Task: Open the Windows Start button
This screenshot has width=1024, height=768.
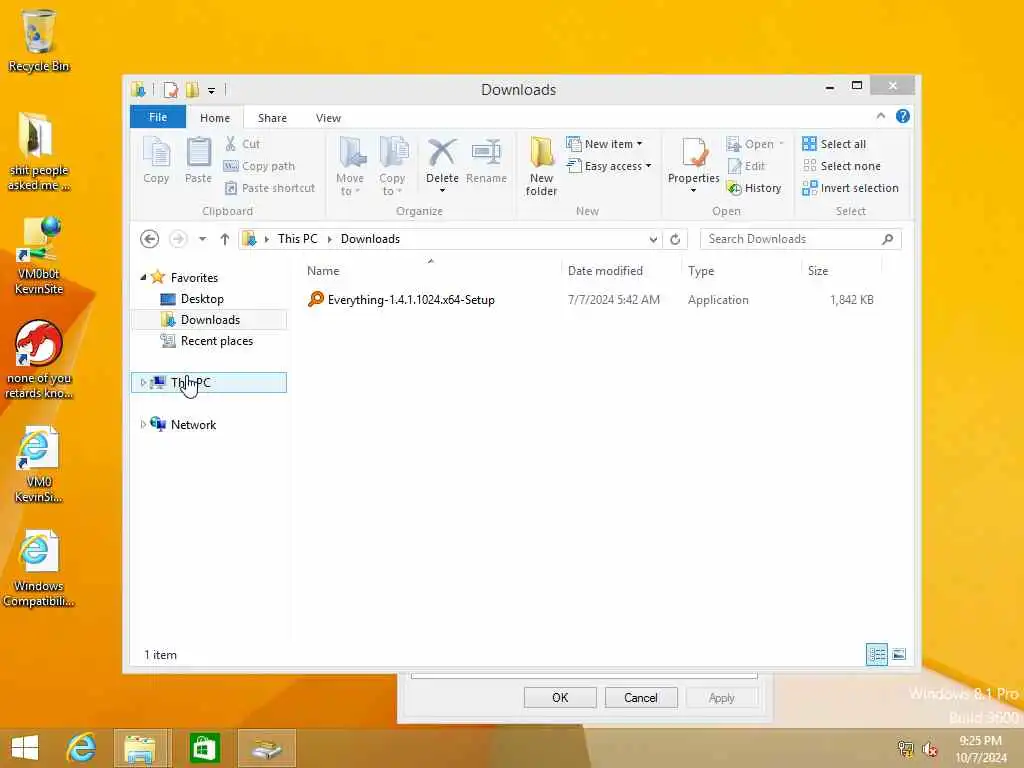Action: (25, 748)
